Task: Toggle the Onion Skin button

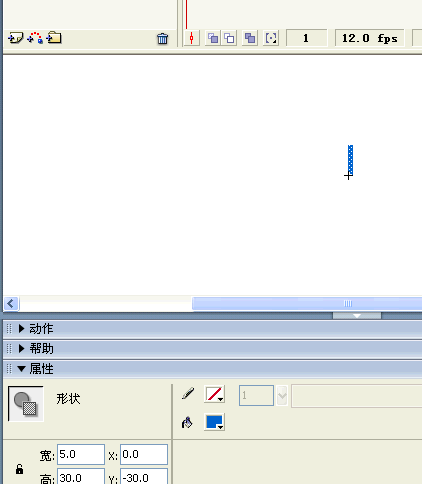Action: tap(213, 38)
